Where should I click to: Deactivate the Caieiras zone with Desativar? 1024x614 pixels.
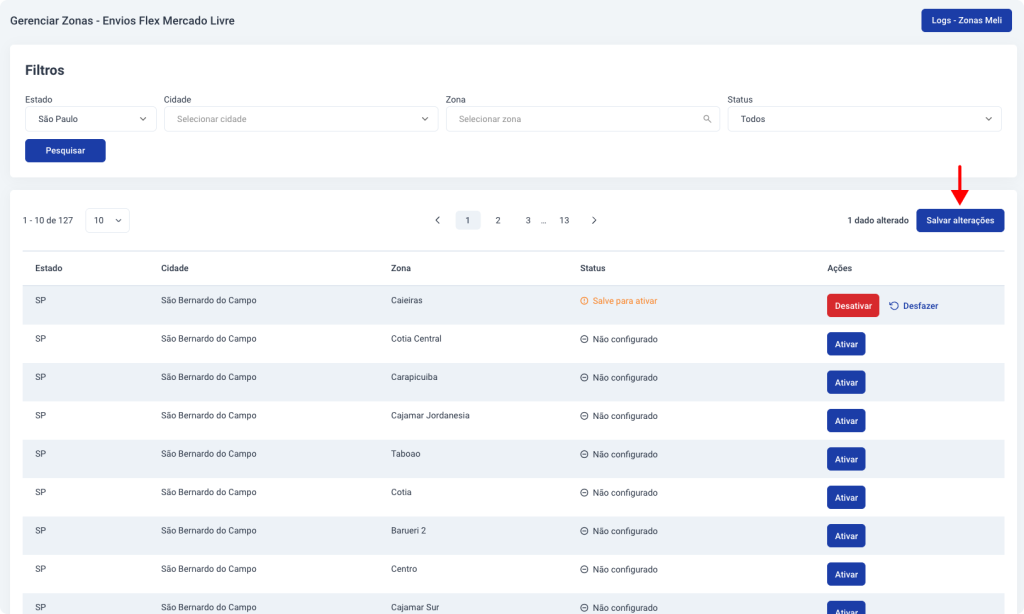pos(853,306)
